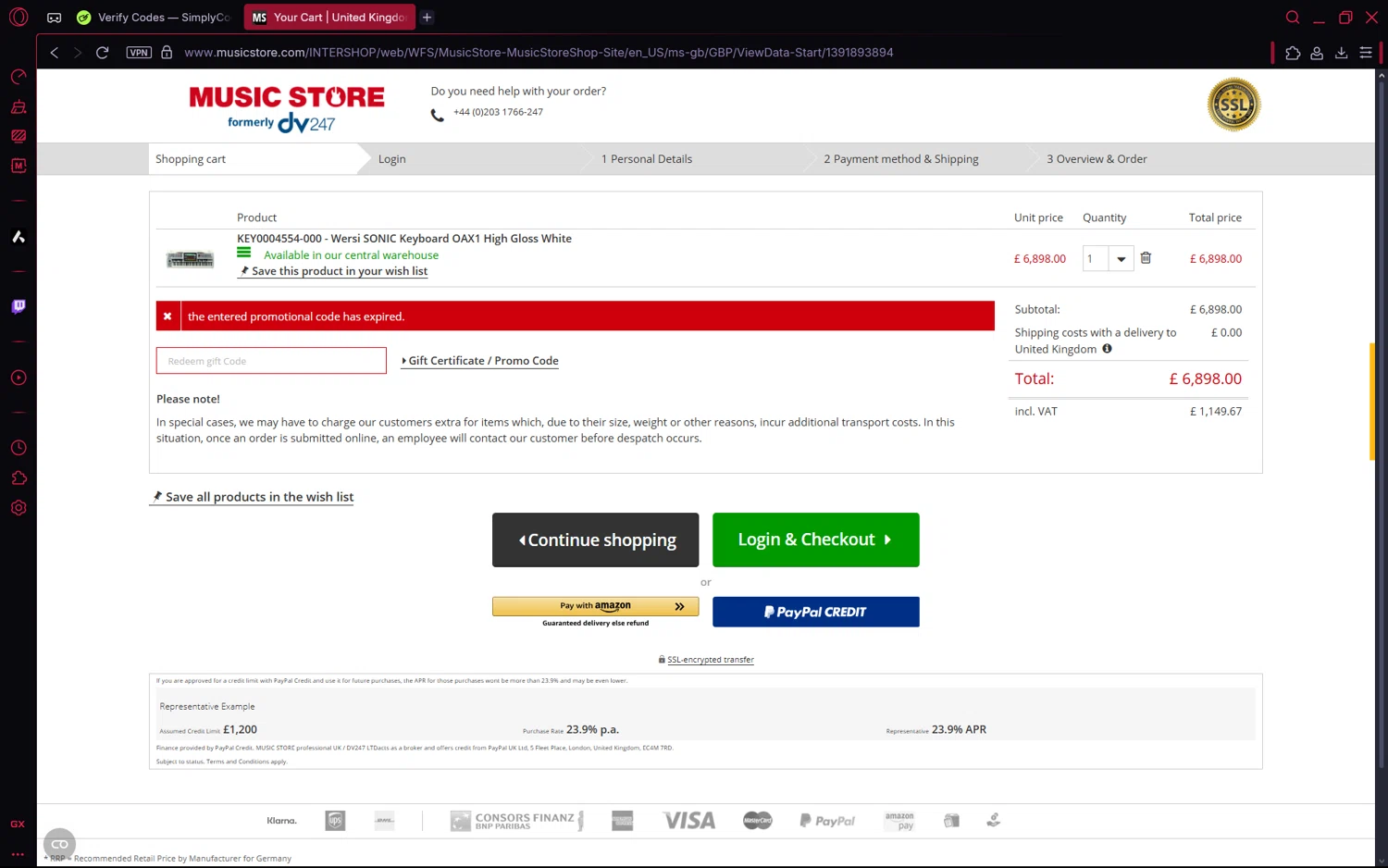Click the search tabs magnifier icon

pyautogui.click(x=1293, y=17)
